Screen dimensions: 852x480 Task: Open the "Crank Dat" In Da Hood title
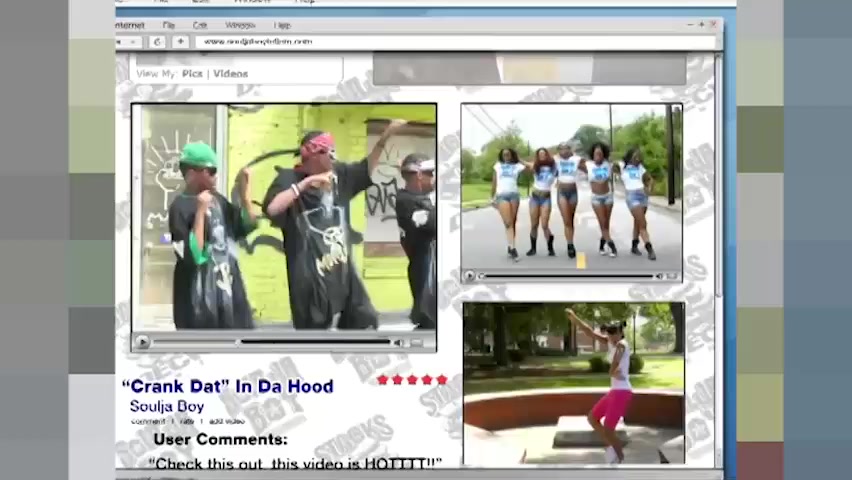(228, 386)
